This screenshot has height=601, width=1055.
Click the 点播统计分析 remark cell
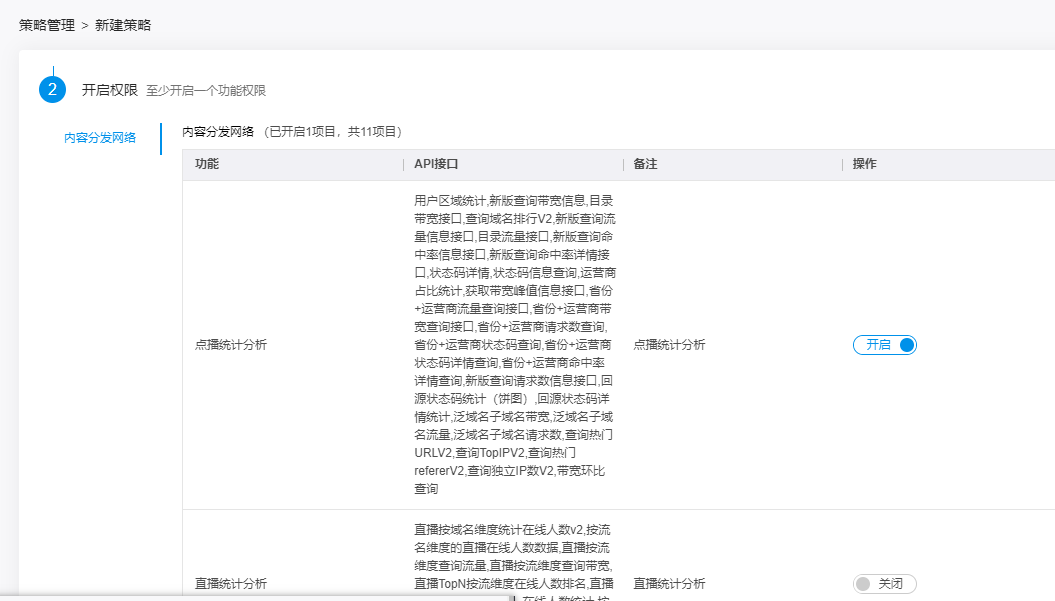(x=669, y=345)
